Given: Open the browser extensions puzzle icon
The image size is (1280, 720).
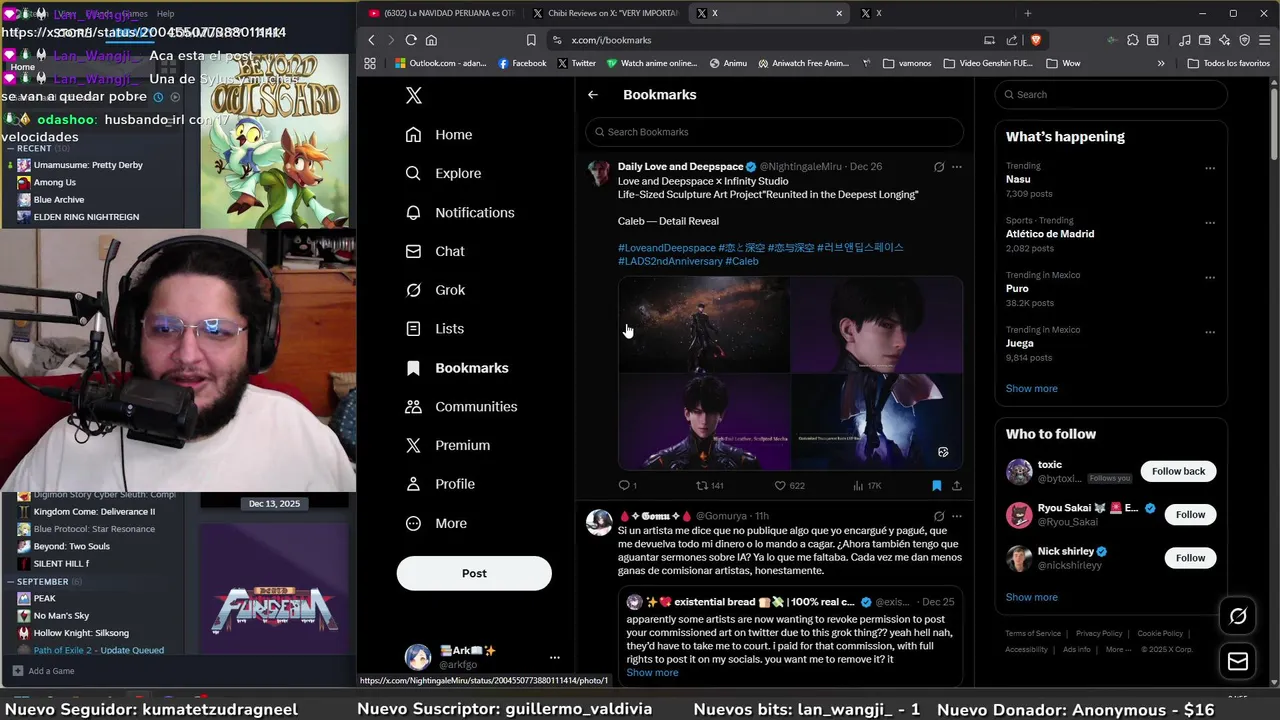Looking at the screenshot, I should [1133, 40].
